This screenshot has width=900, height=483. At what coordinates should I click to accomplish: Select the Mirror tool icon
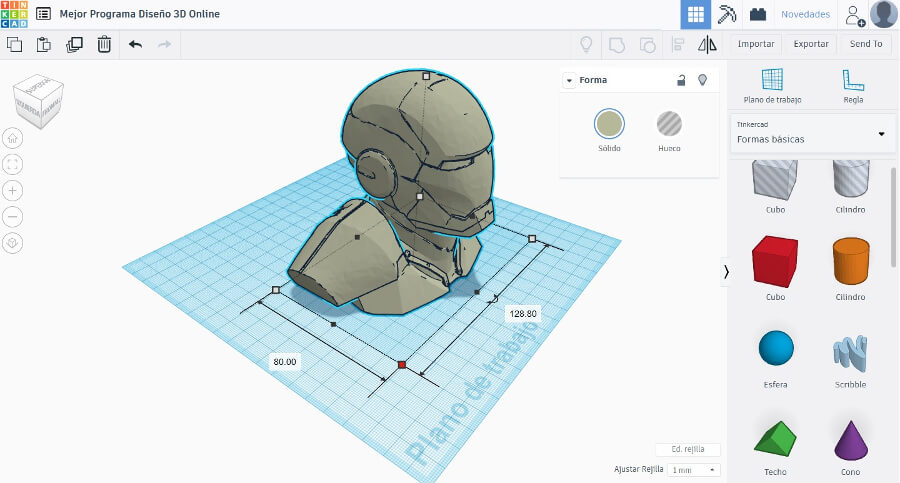pos(707,44)
